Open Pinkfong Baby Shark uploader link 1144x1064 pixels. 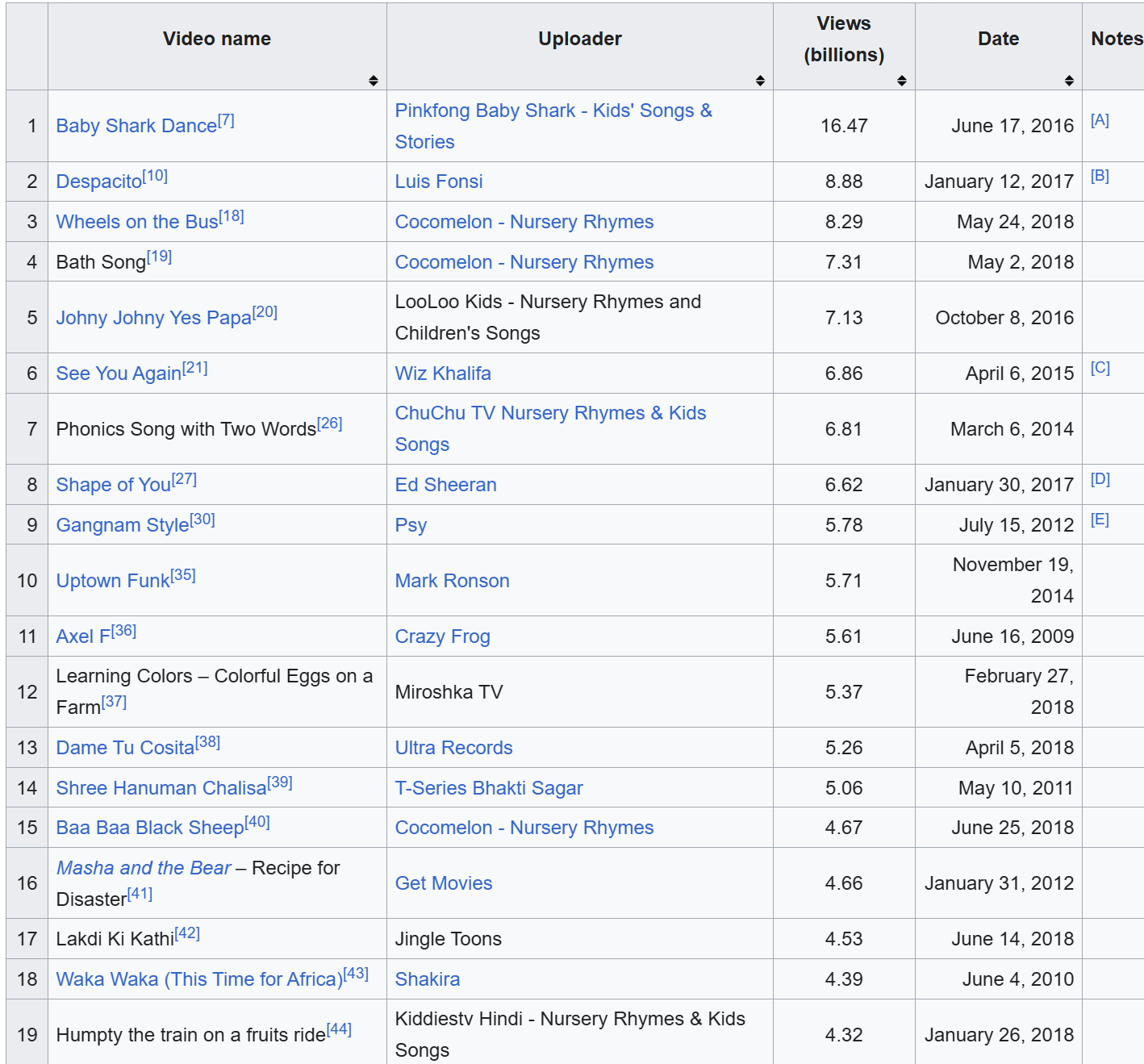click(x=553, y=126)
